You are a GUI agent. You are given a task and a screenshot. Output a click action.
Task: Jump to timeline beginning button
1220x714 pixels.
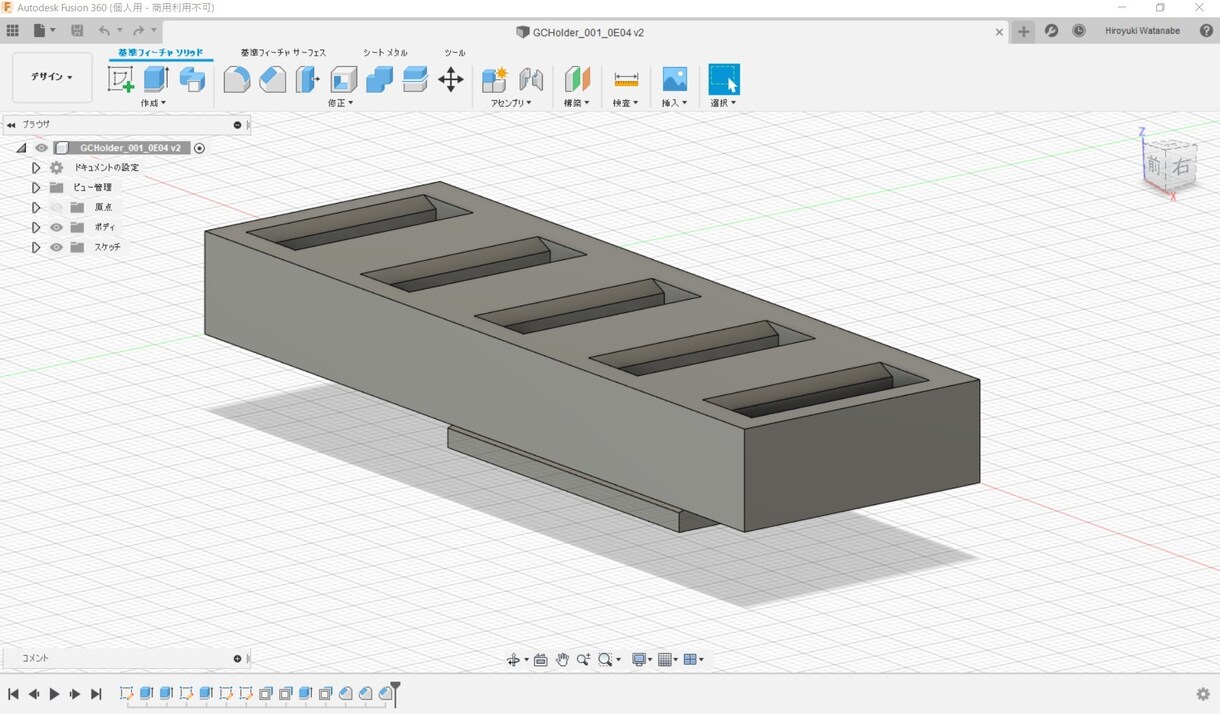(x=13, y=694)
